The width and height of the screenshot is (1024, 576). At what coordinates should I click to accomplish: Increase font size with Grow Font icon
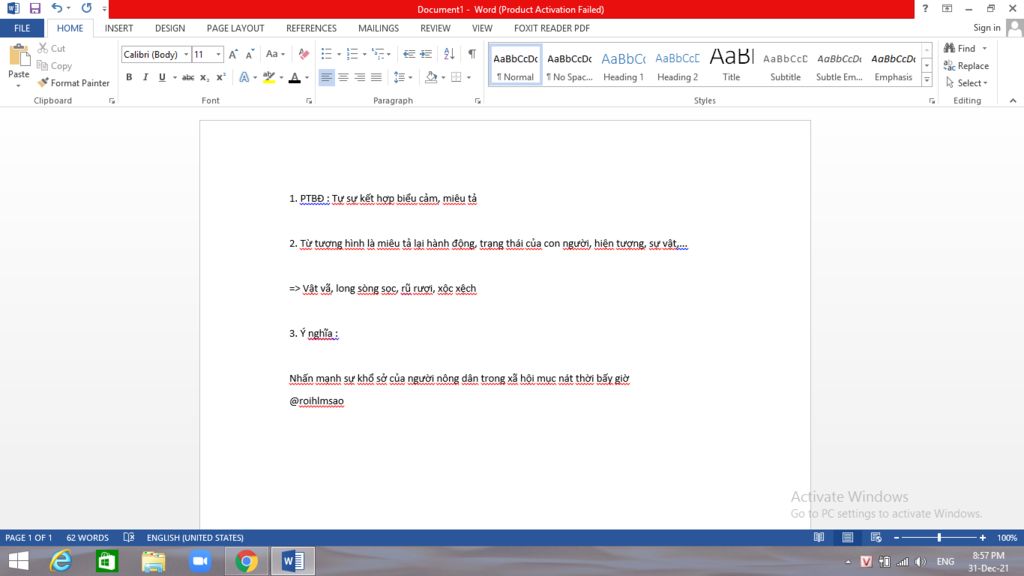pyautogui.click(x=233, y=54)
